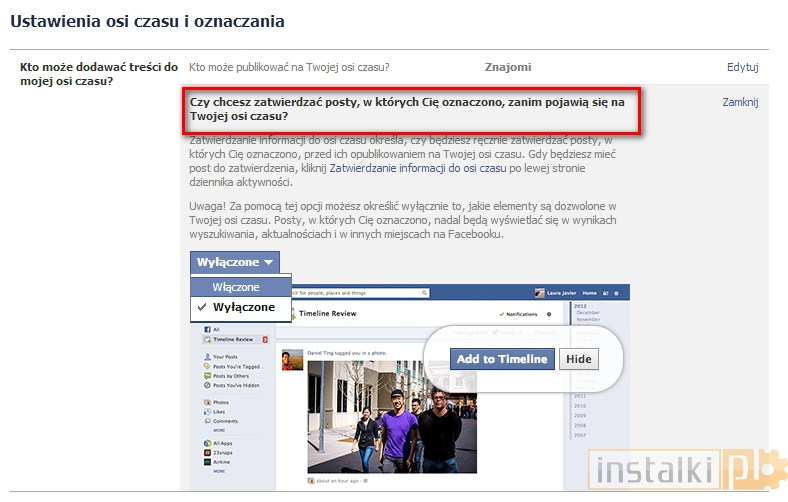The image size is (788, 502).
Task: Open the Airtime app entry
Action: 217,462
